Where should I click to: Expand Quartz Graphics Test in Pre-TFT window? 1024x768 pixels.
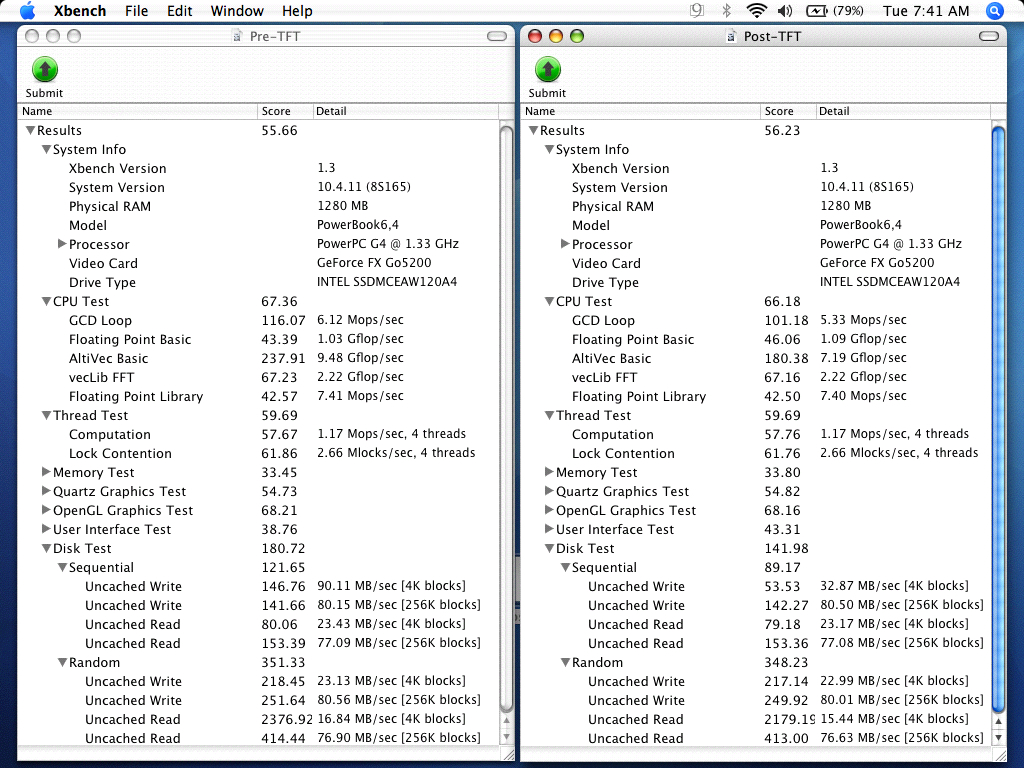point(46,490)
